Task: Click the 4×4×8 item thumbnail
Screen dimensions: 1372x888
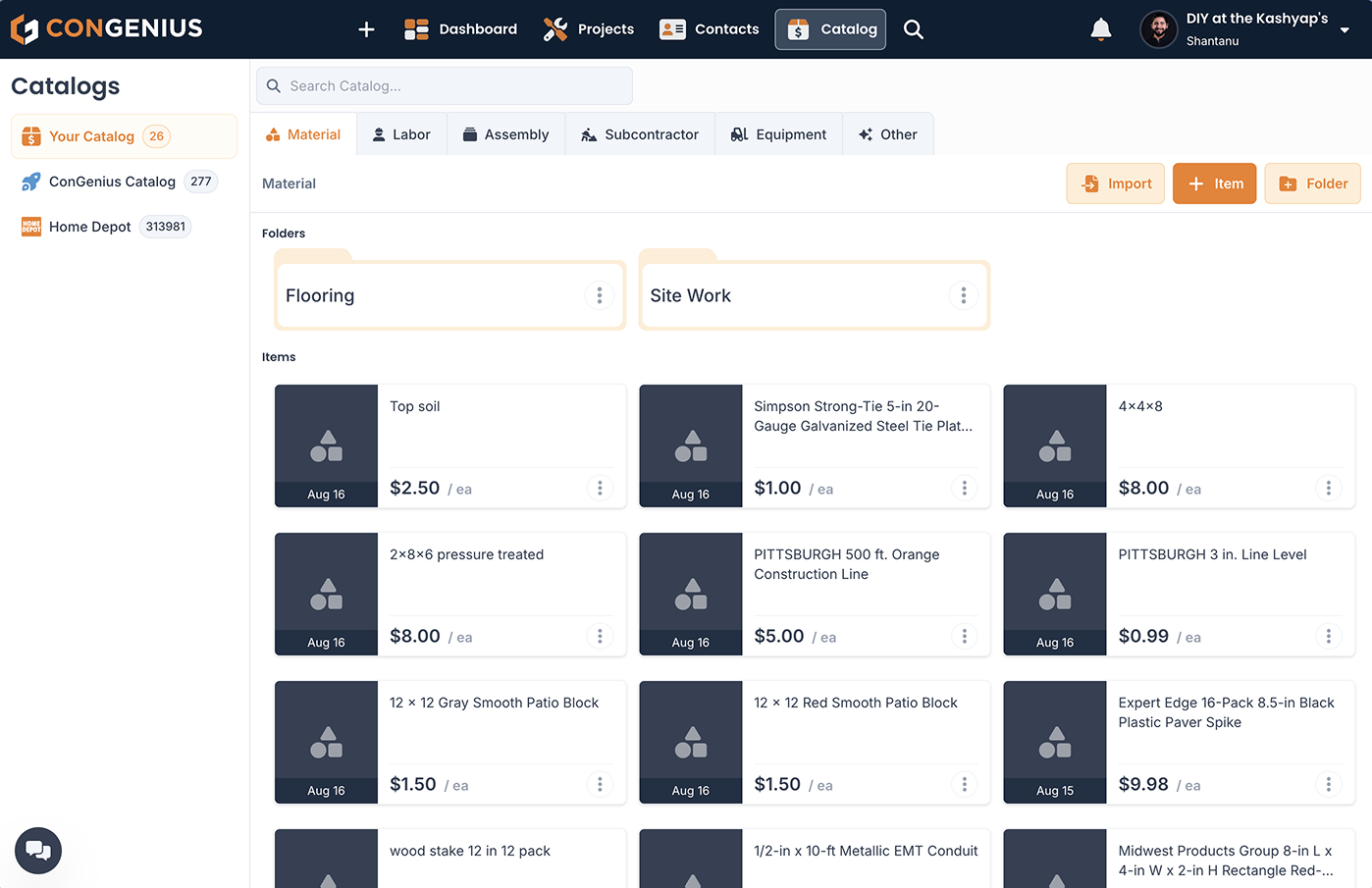Action: 1055,445
